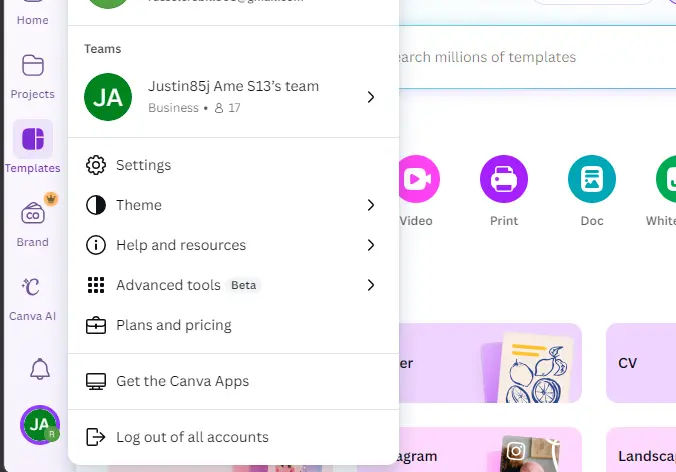Click the template search field
676x472 pixels.
537,57
